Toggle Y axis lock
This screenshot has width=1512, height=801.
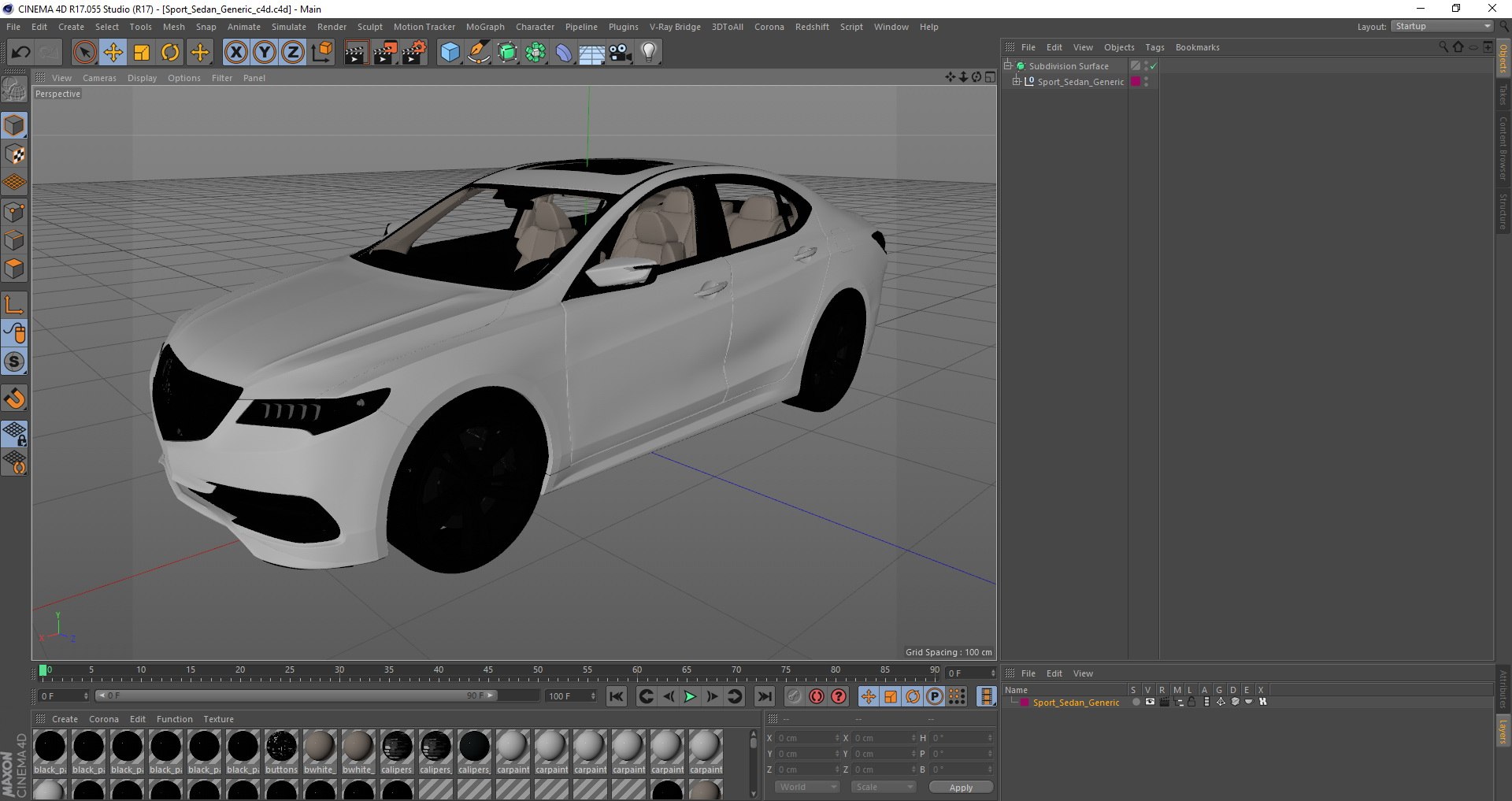point(265,53)
